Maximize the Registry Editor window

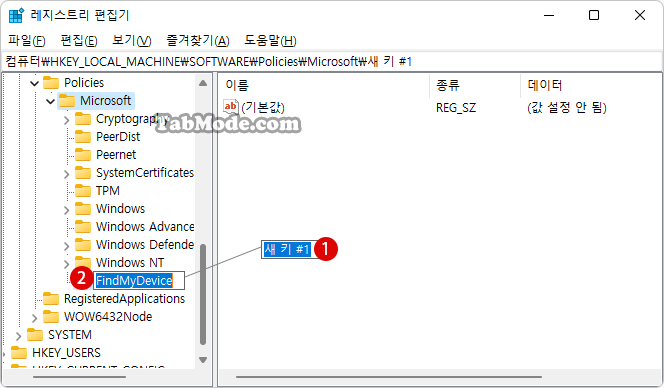[594, 15]
